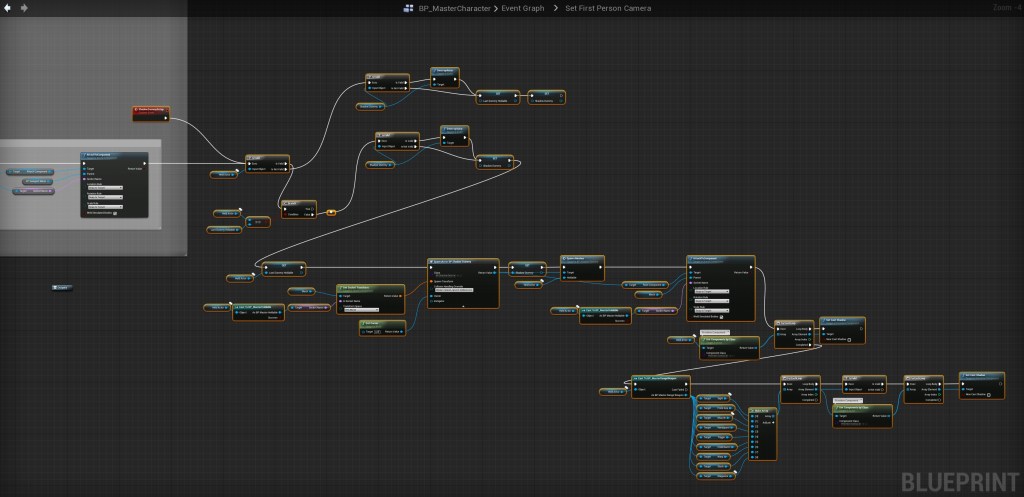Select the Make Array node header

[763, 410]
